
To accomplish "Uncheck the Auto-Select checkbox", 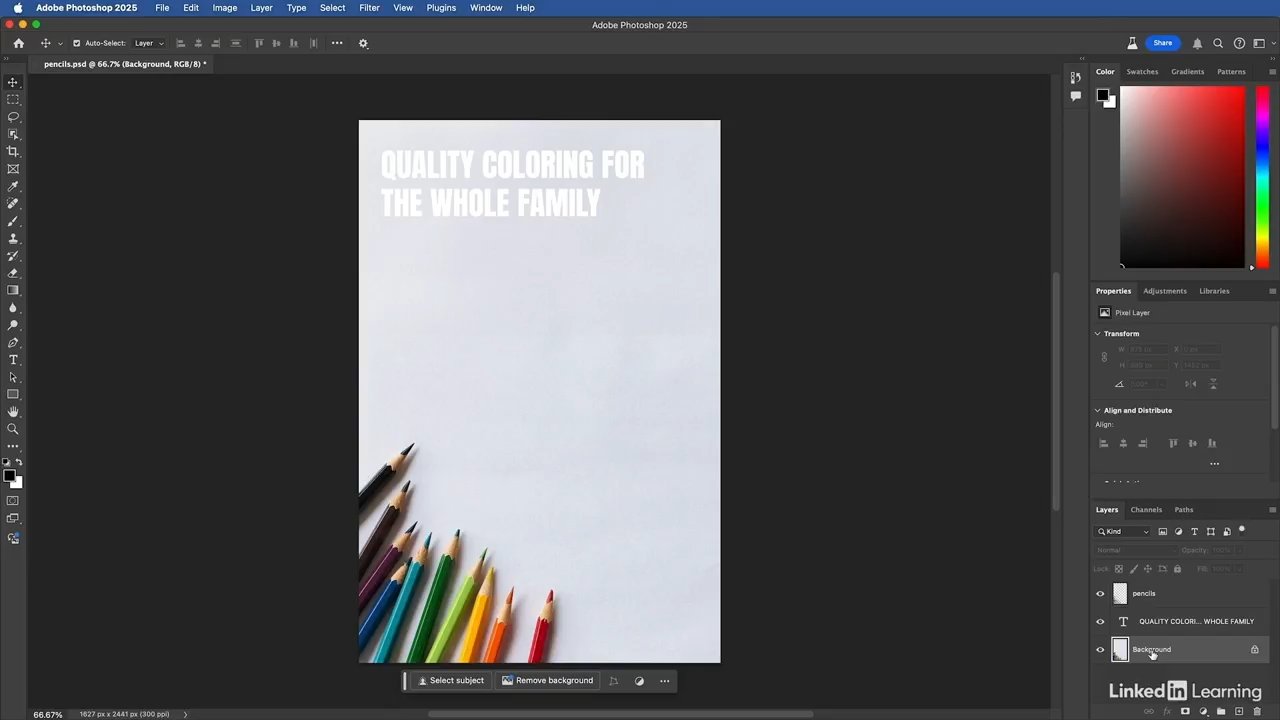I will tap(76, 43).
